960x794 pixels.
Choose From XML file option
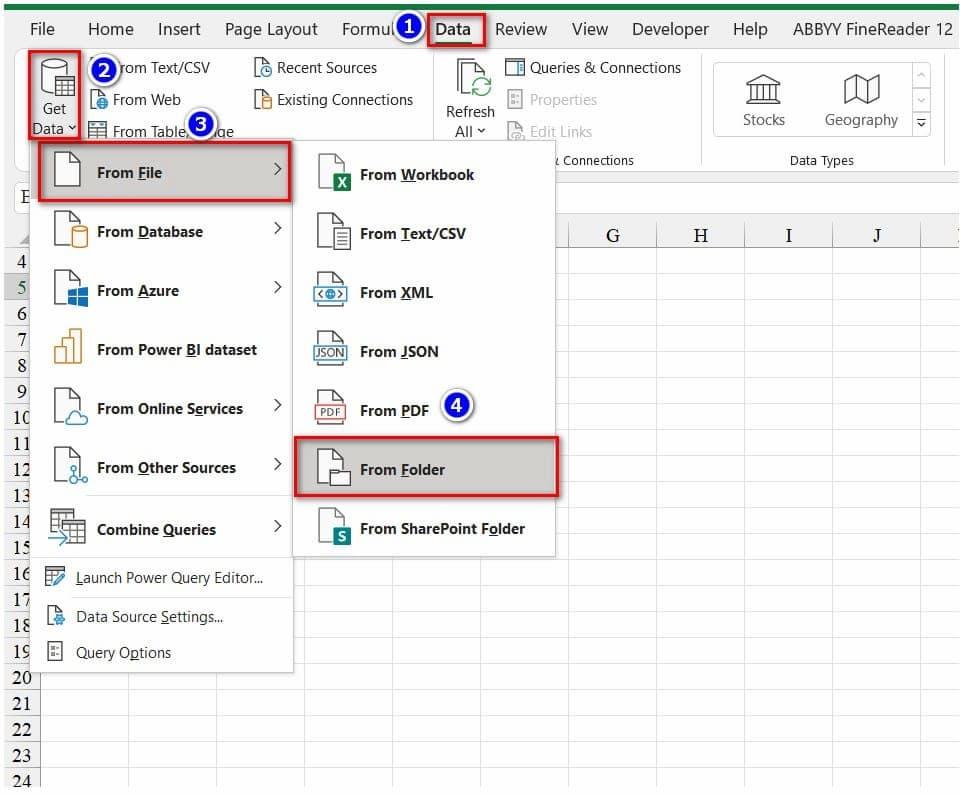coord(396,293)
